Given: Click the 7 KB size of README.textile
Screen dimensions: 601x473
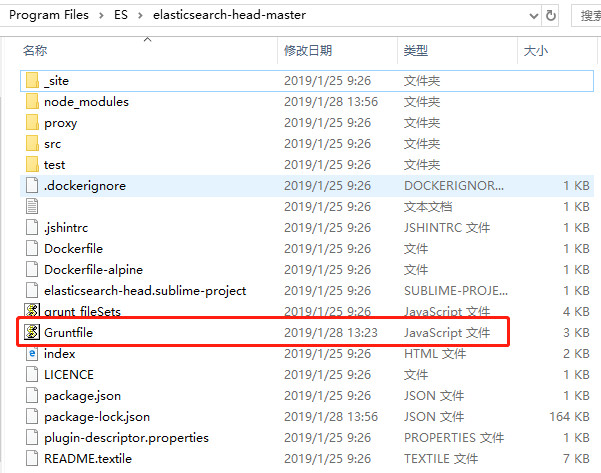Looking at the screenshot, I should pyautogui.click(x=576, y=458).
